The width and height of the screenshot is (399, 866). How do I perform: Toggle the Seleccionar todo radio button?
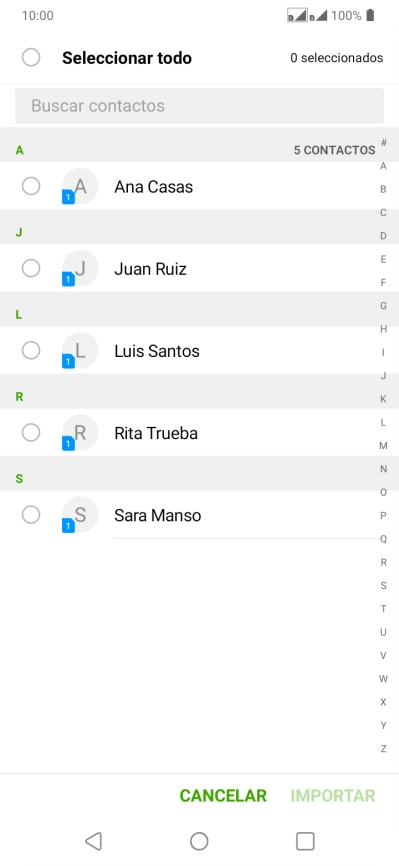(x=31, y=57)
